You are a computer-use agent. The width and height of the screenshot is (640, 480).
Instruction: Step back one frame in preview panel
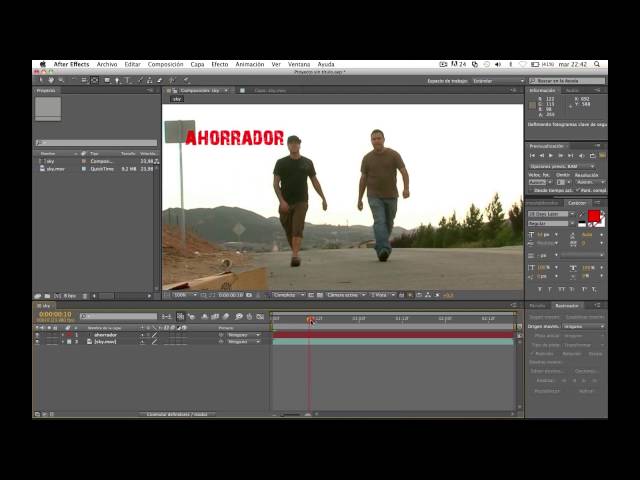coord(542,156)
